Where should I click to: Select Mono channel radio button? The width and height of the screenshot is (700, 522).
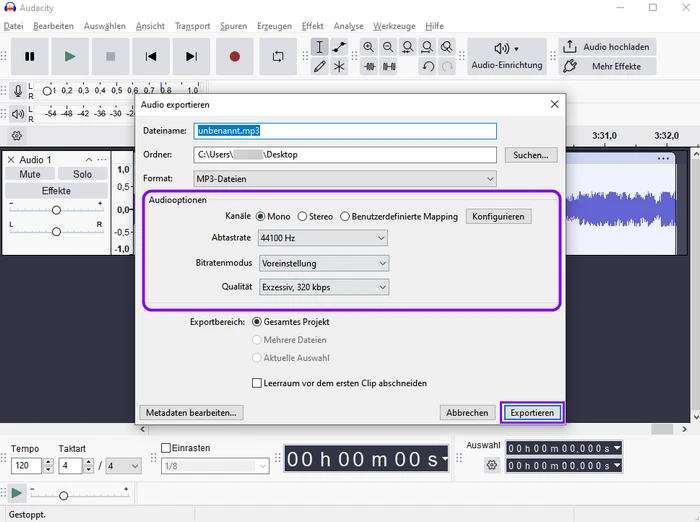click(x=260, y=217)
